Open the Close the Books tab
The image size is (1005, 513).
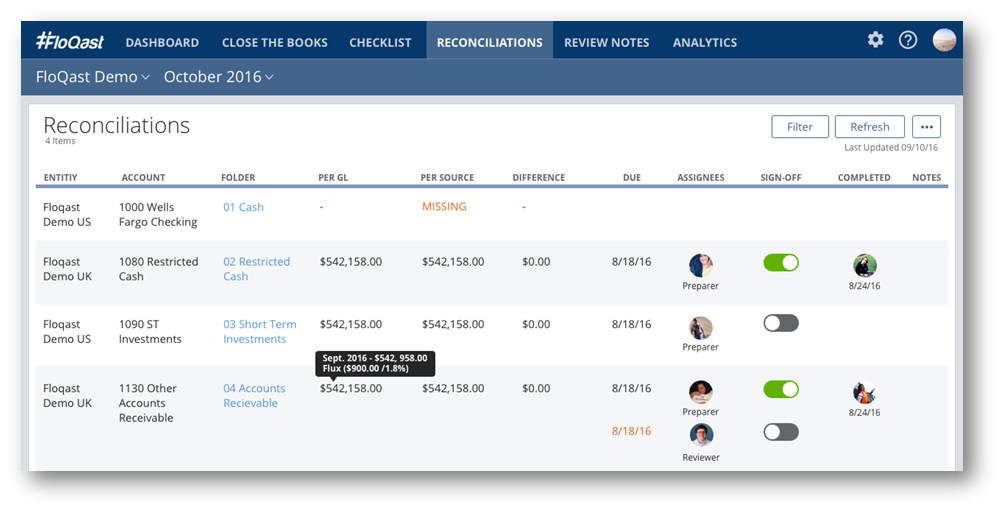(274, 42)
